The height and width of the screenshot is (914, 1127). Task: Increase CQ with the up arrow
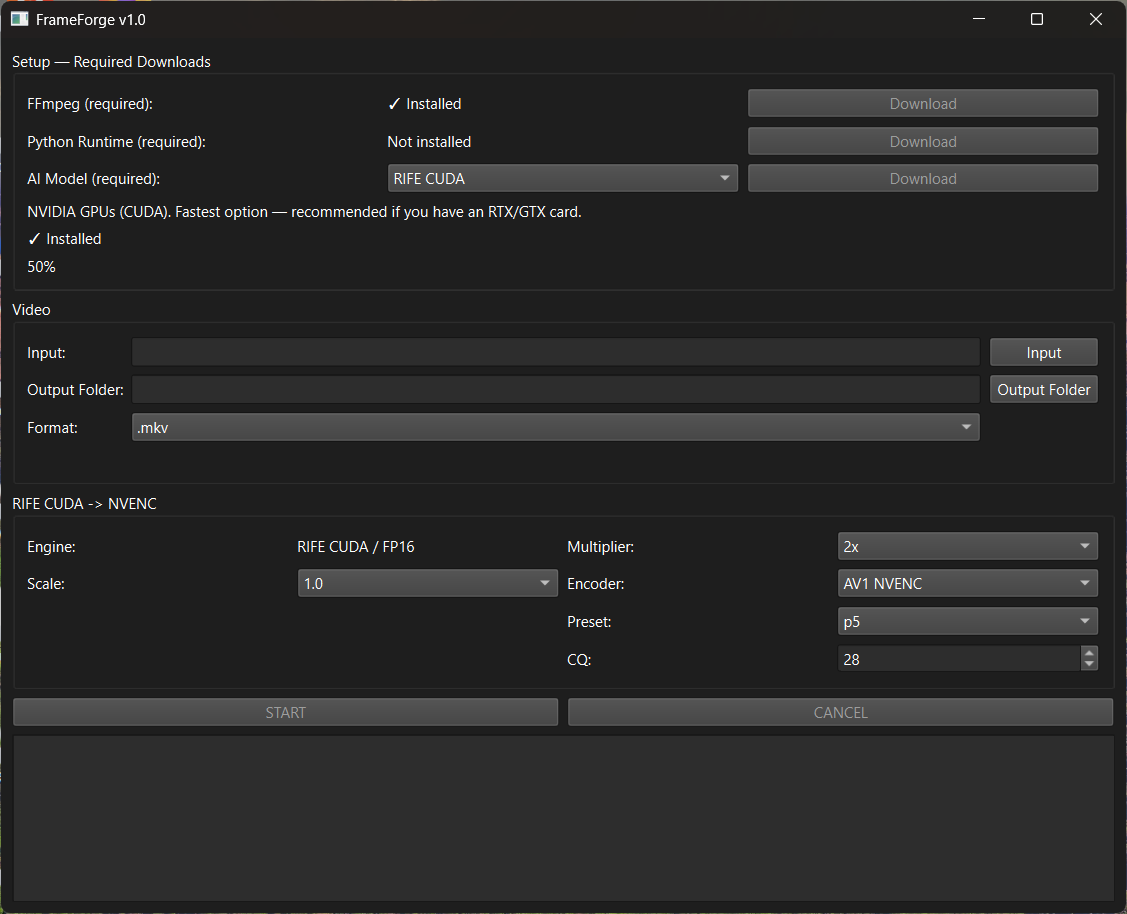click(1089, 652)
